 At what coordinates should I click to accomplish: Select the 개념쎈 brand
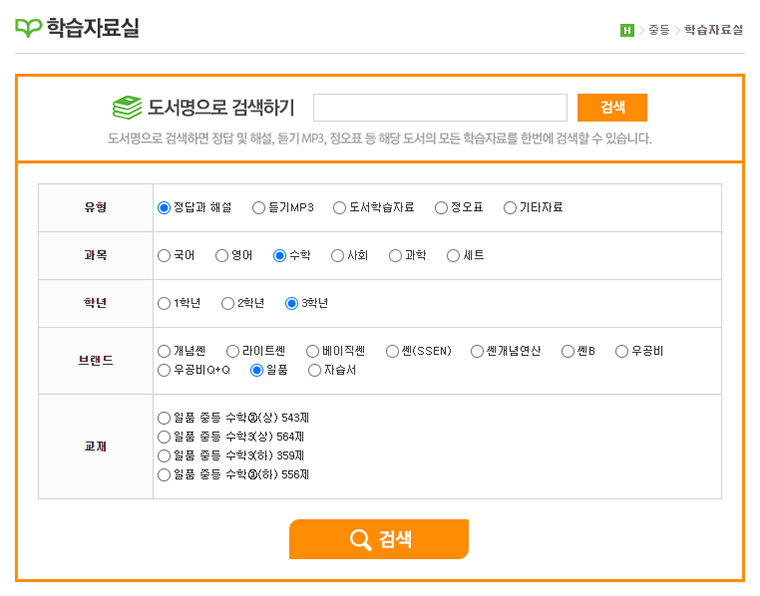tap(164, 351)
